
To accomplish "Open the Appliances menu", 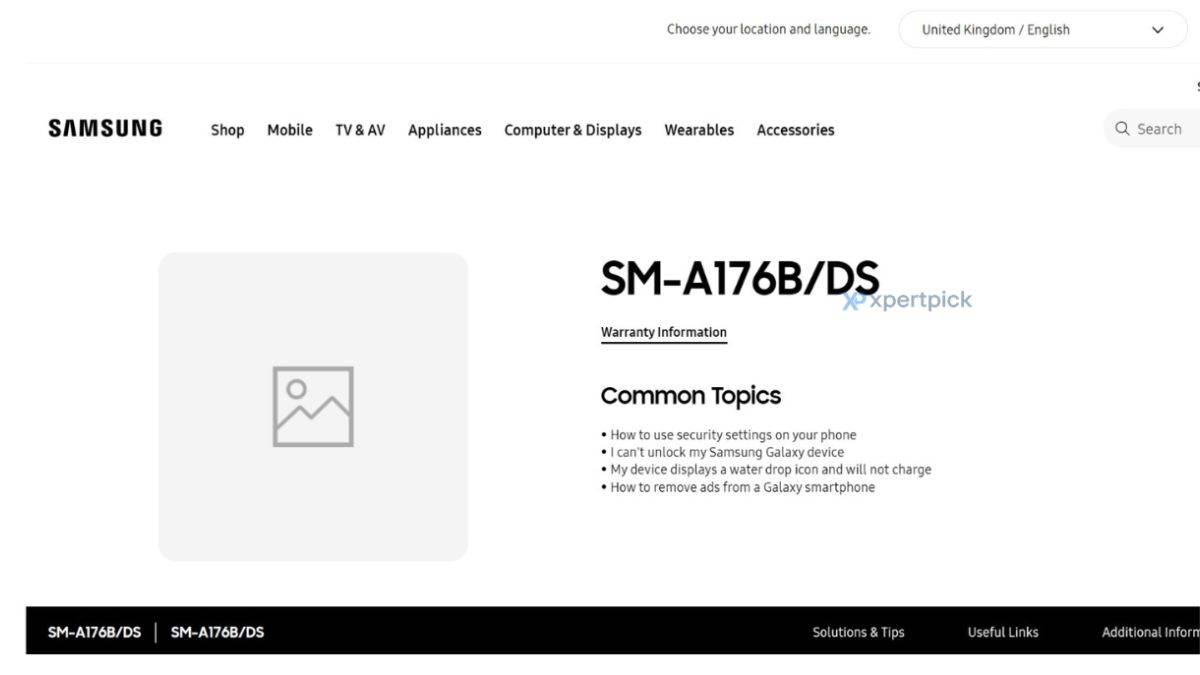I will point(445,130).
